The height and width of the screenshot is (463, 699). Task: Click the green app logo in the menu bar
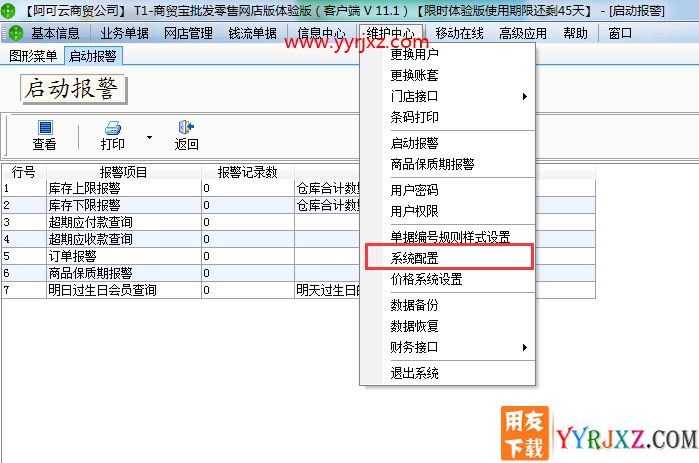click(16, 33)
